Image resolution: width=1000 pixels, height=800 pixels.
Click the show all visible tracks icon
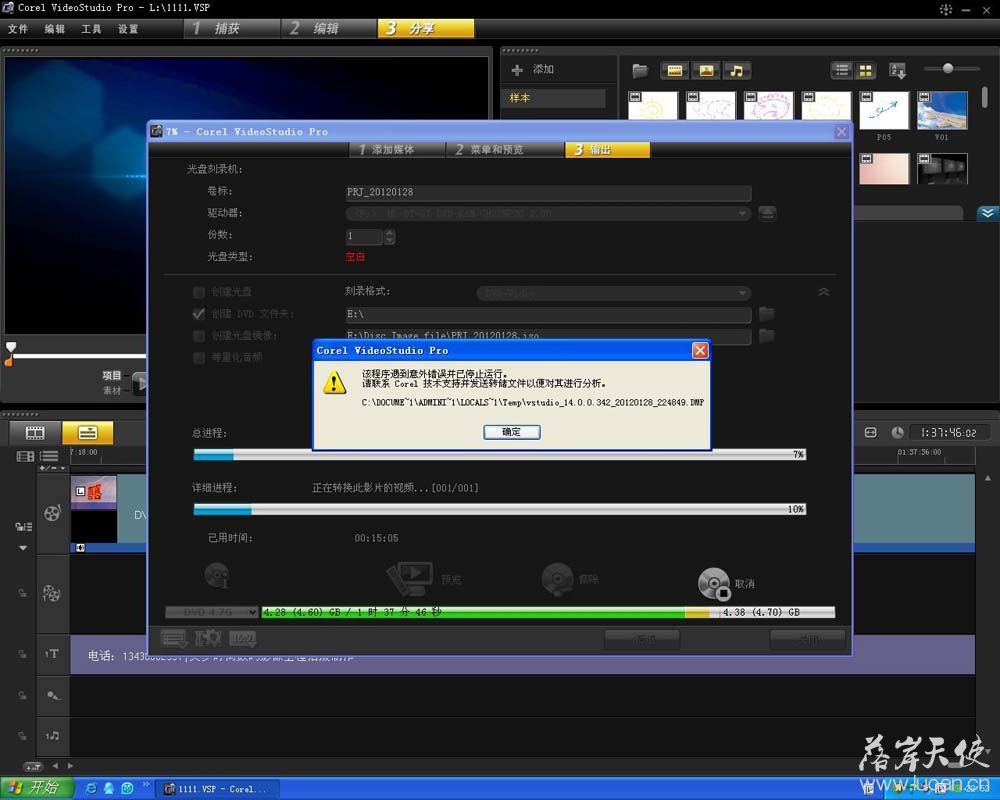coord(25,456)
